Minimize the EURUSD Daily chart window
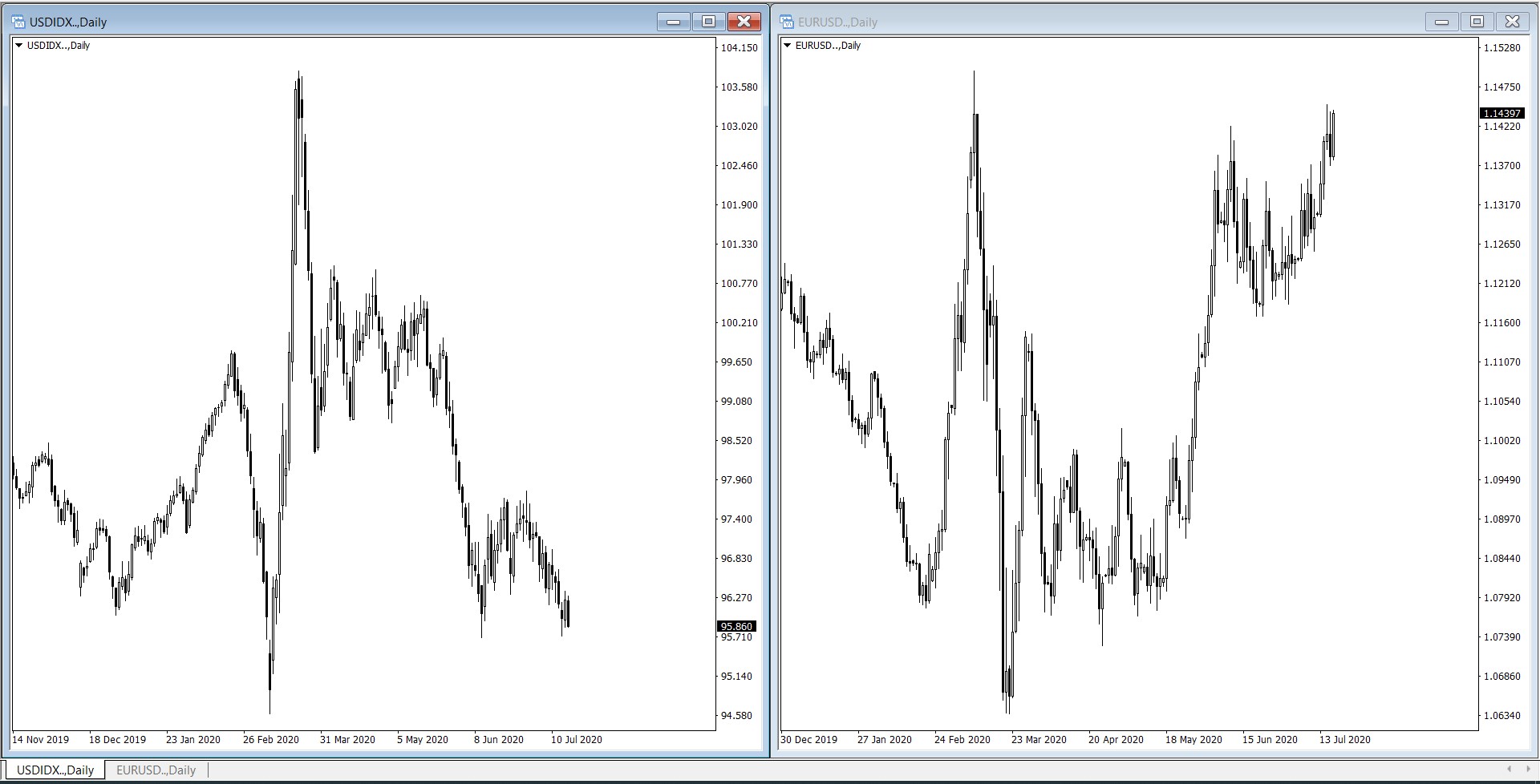Image resolution: width=1540 pixels, height=784 pixels. pos(1441,22)
